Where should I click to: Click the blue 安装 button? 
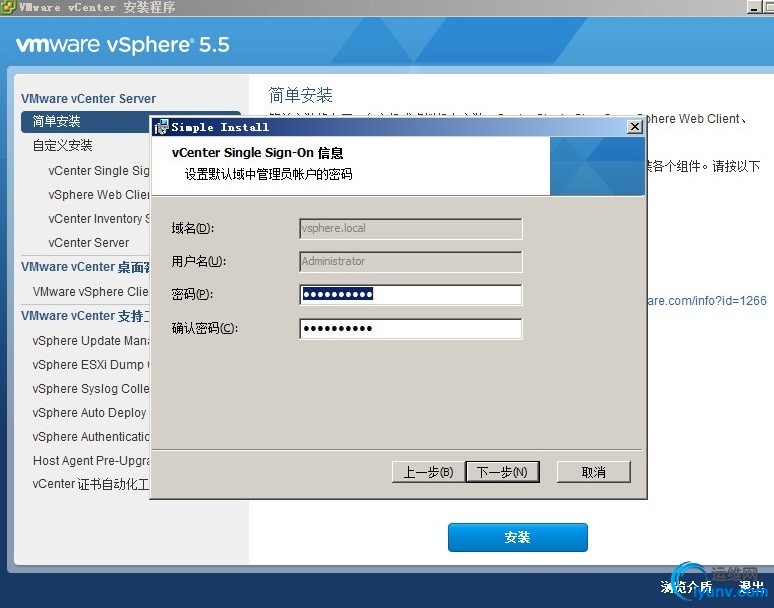[x=517, y=537]
